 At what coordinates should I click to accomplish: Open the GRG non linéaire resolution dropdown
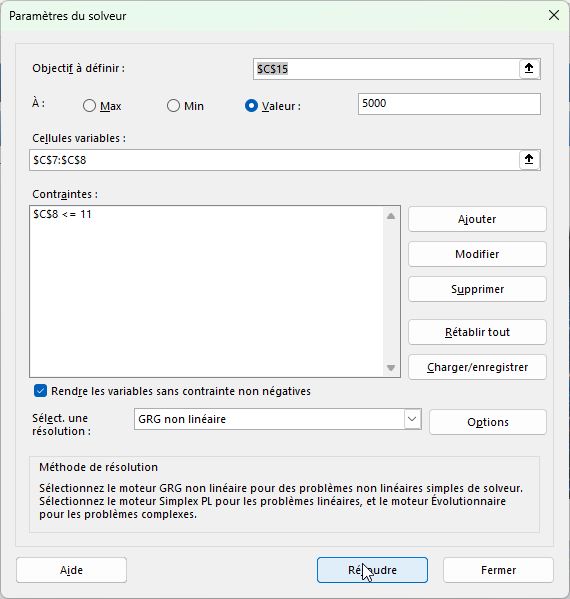point(412,419)
